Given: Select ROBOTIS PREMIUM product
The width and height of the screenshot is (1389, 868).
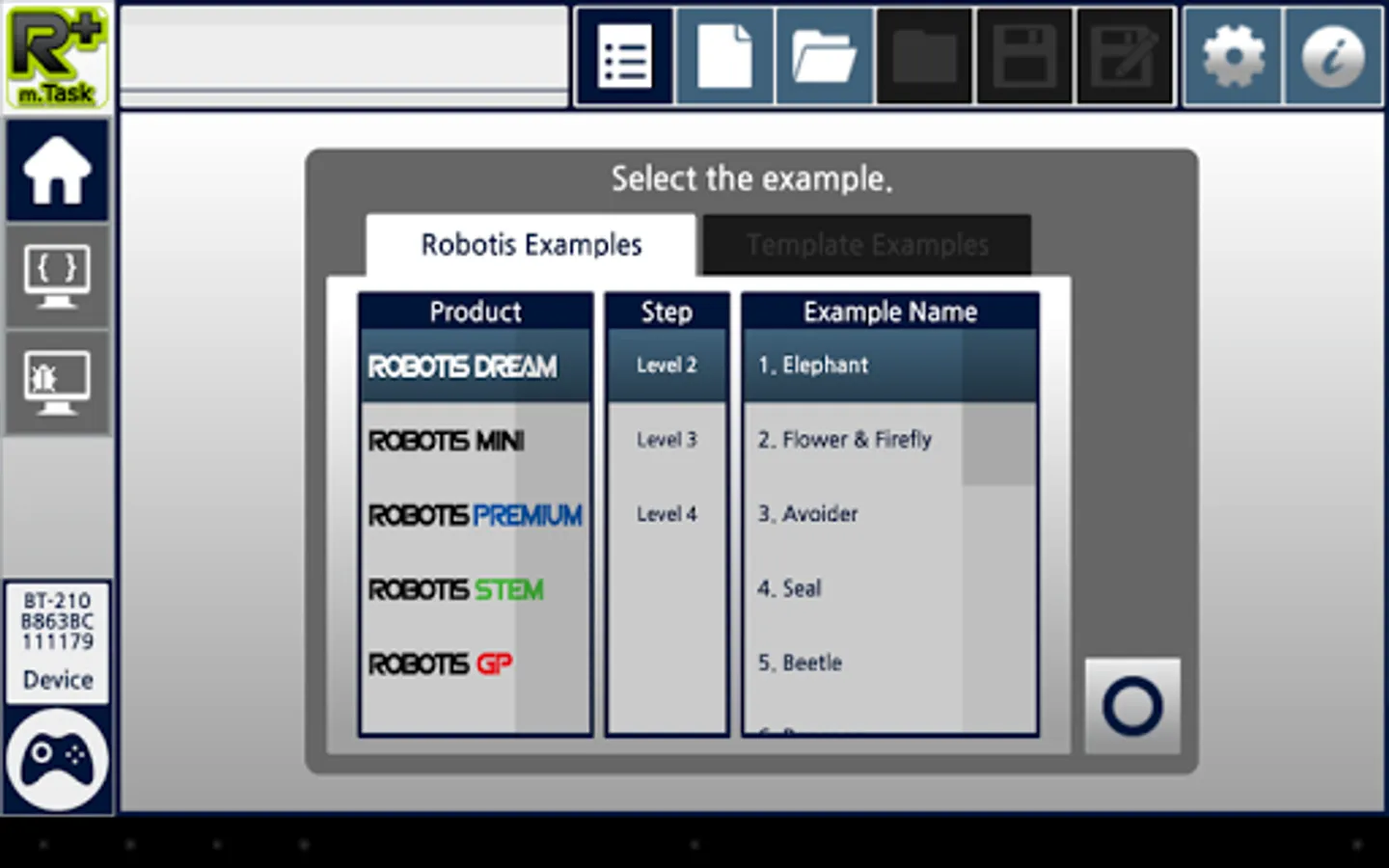Looking at the screenshot, I should [x=476, y=515].
